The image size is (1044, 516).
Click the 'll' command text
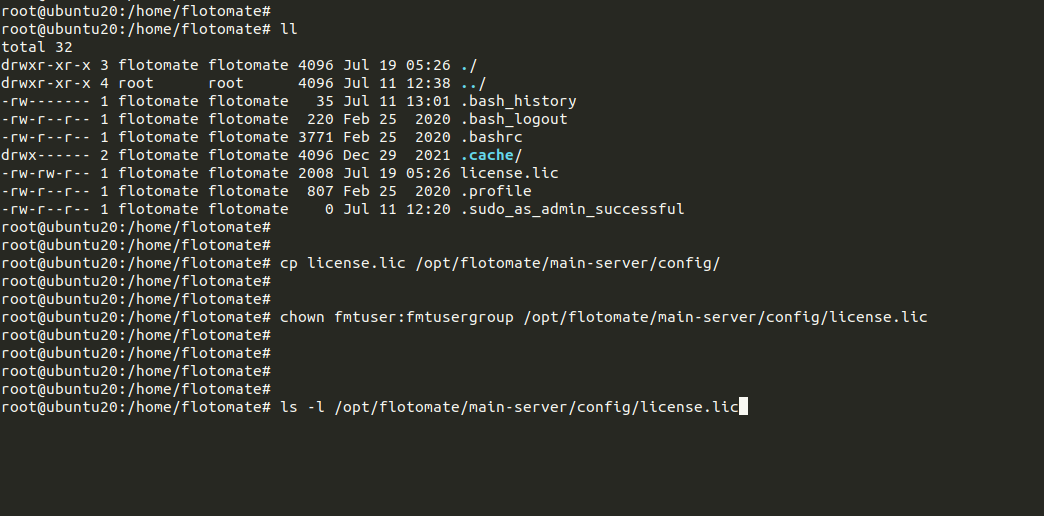tap(288, 29)
